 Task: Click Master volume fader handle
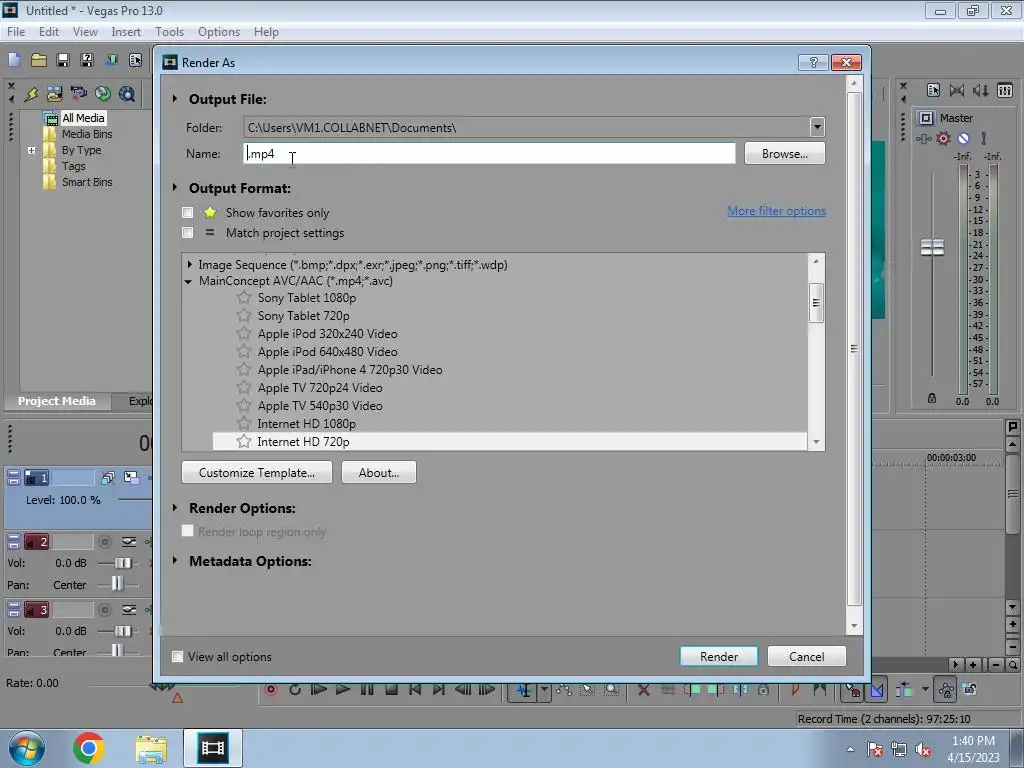coord(932,248)
